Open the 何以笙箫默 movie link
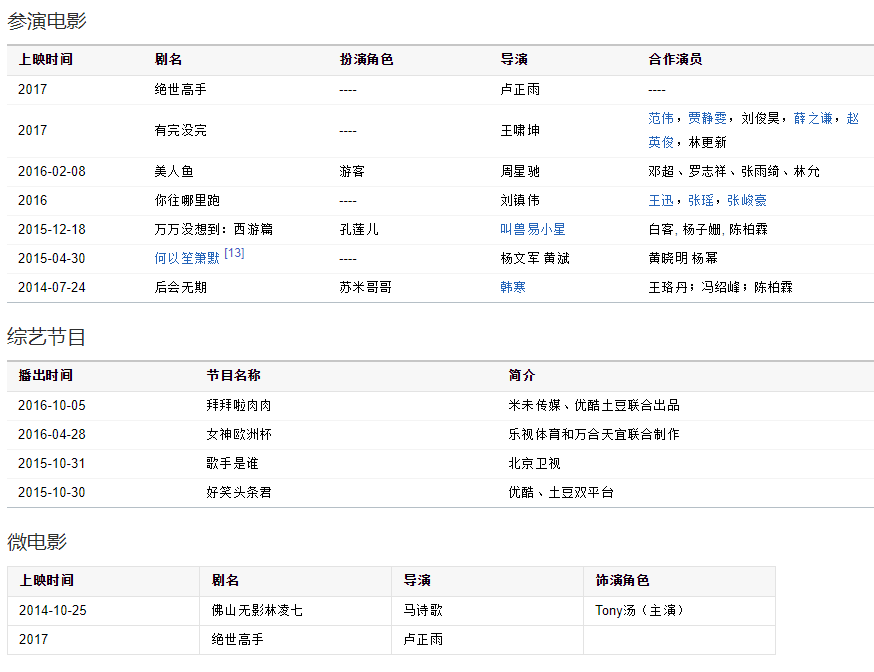Image resolution: width=874 pixels, height=672 pixels. (187, 259)
